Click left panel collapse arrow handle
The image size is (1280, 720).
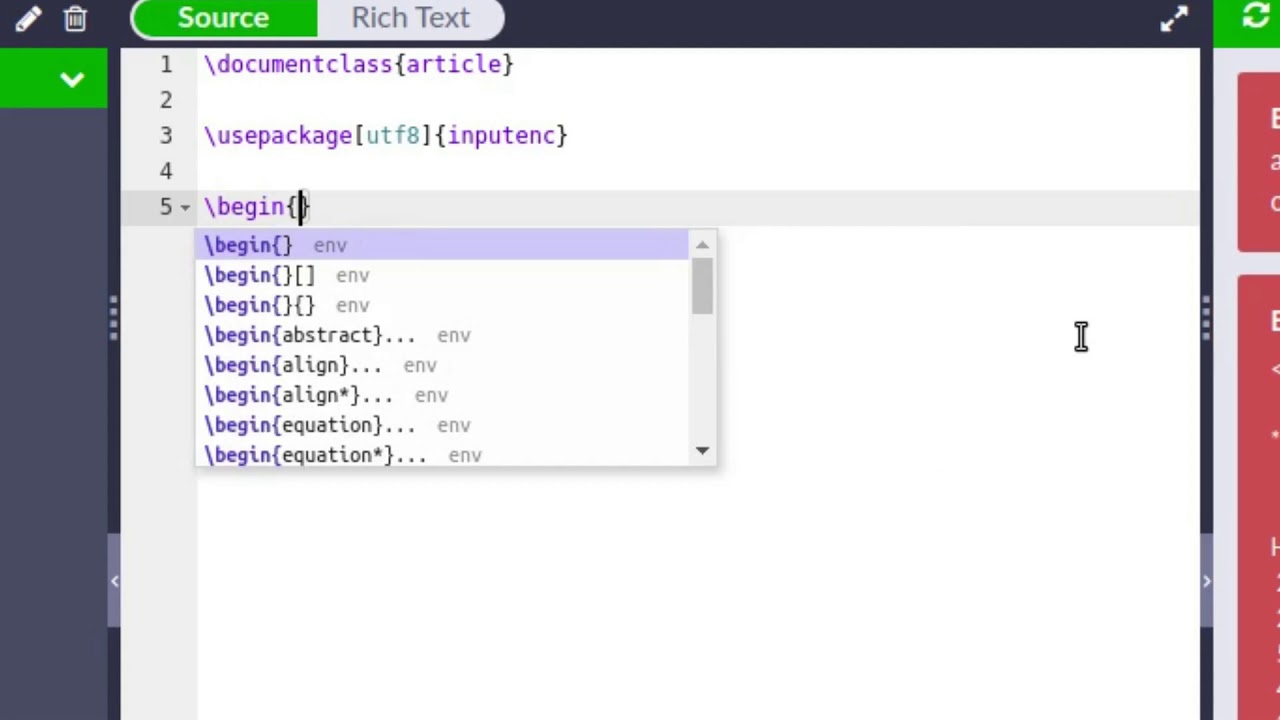pos(114,581)
